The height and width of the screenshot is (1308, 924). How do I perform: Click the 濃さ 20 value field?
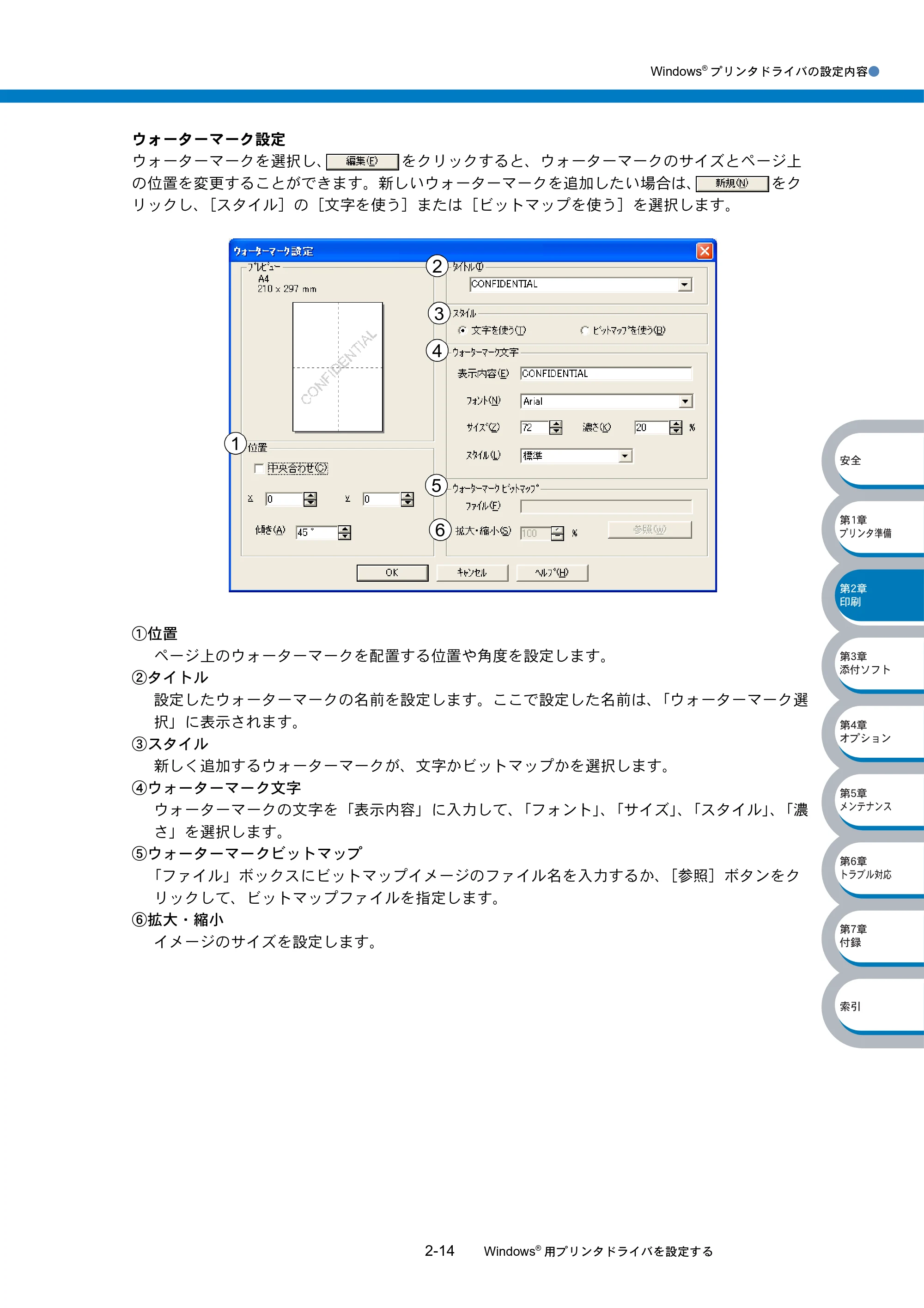tap(652, 428)
